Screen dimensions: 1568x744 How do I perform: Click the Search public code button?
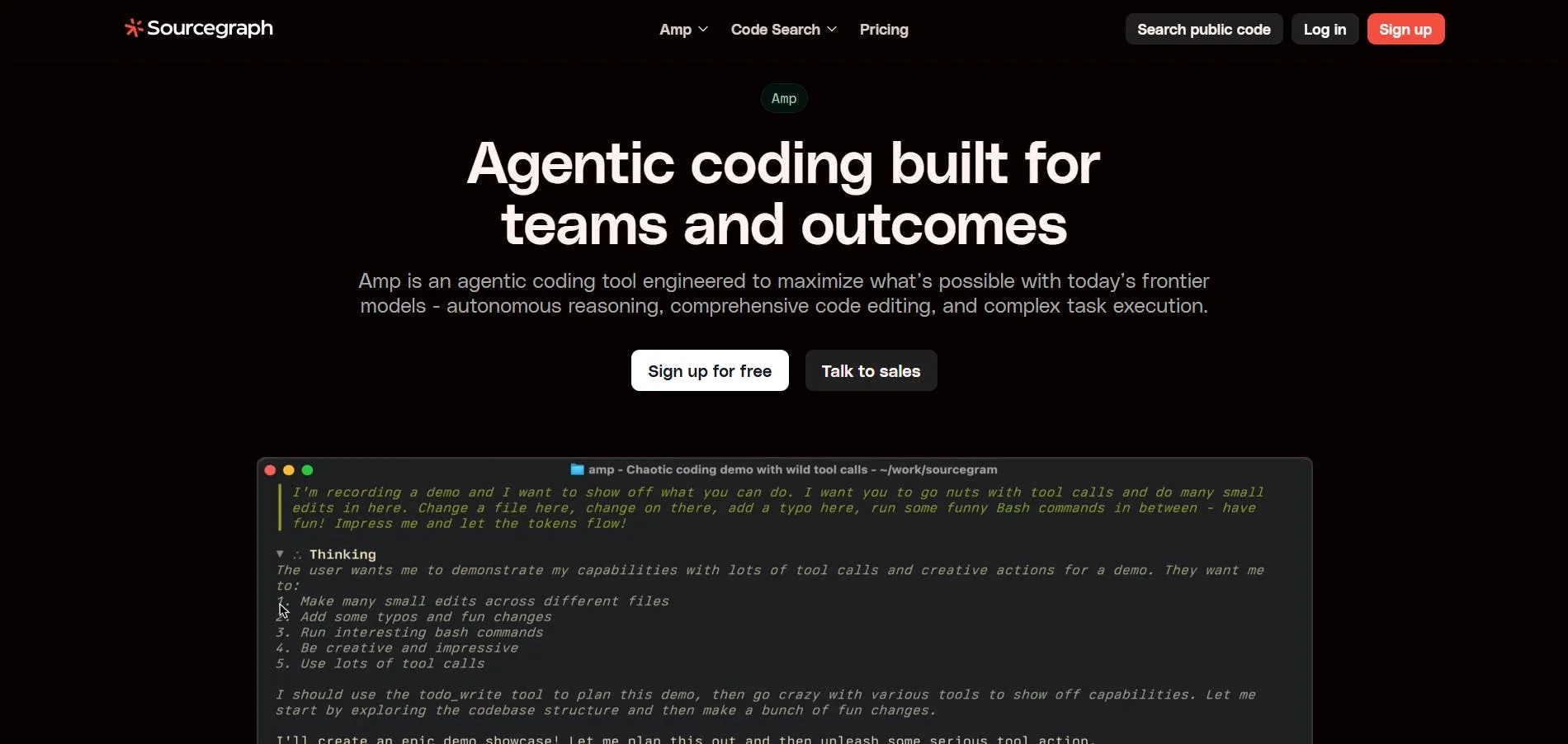[1204, 30]
